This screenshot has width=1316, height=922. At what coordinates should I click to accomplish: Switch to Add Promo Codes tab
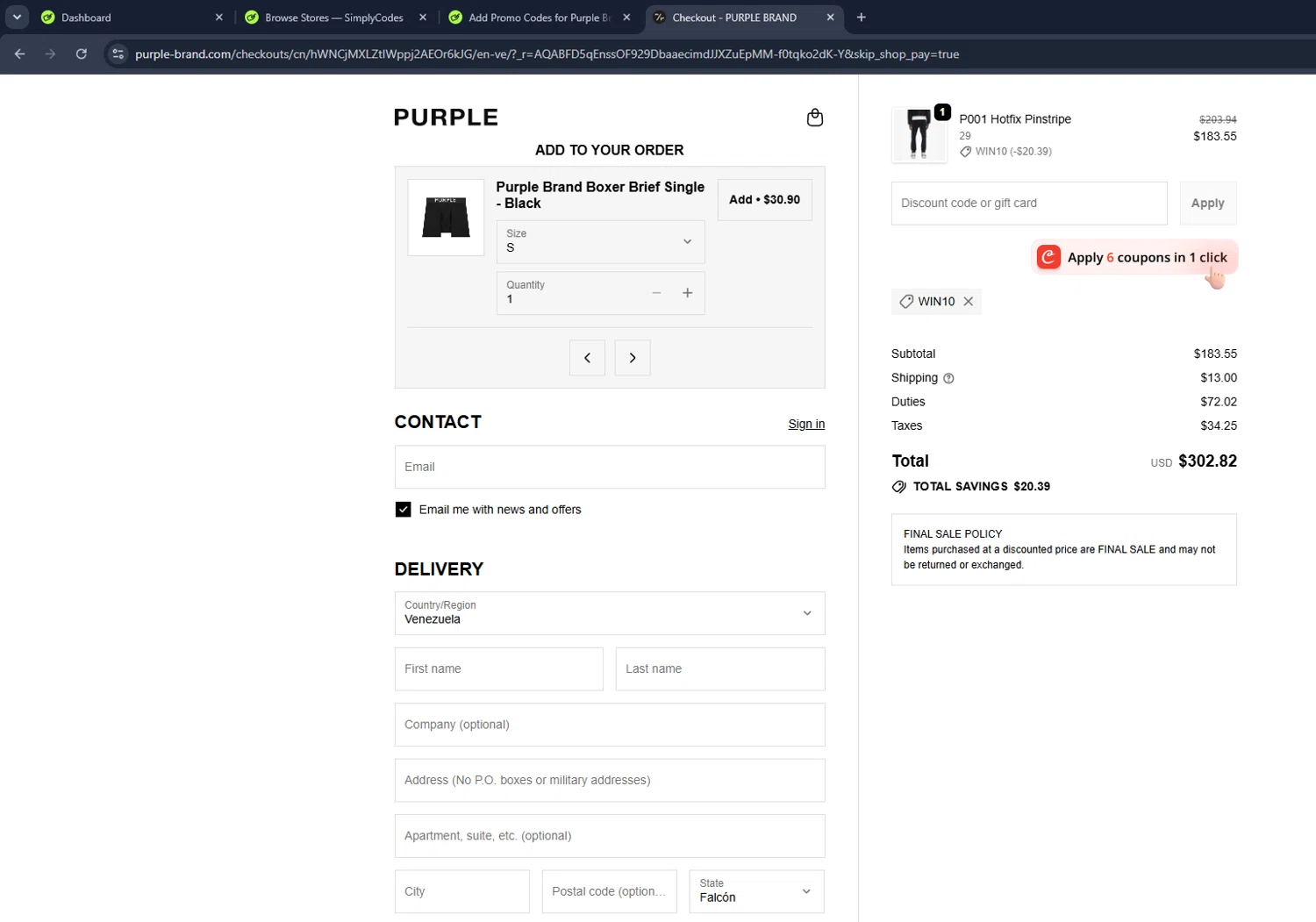[537, 17]
